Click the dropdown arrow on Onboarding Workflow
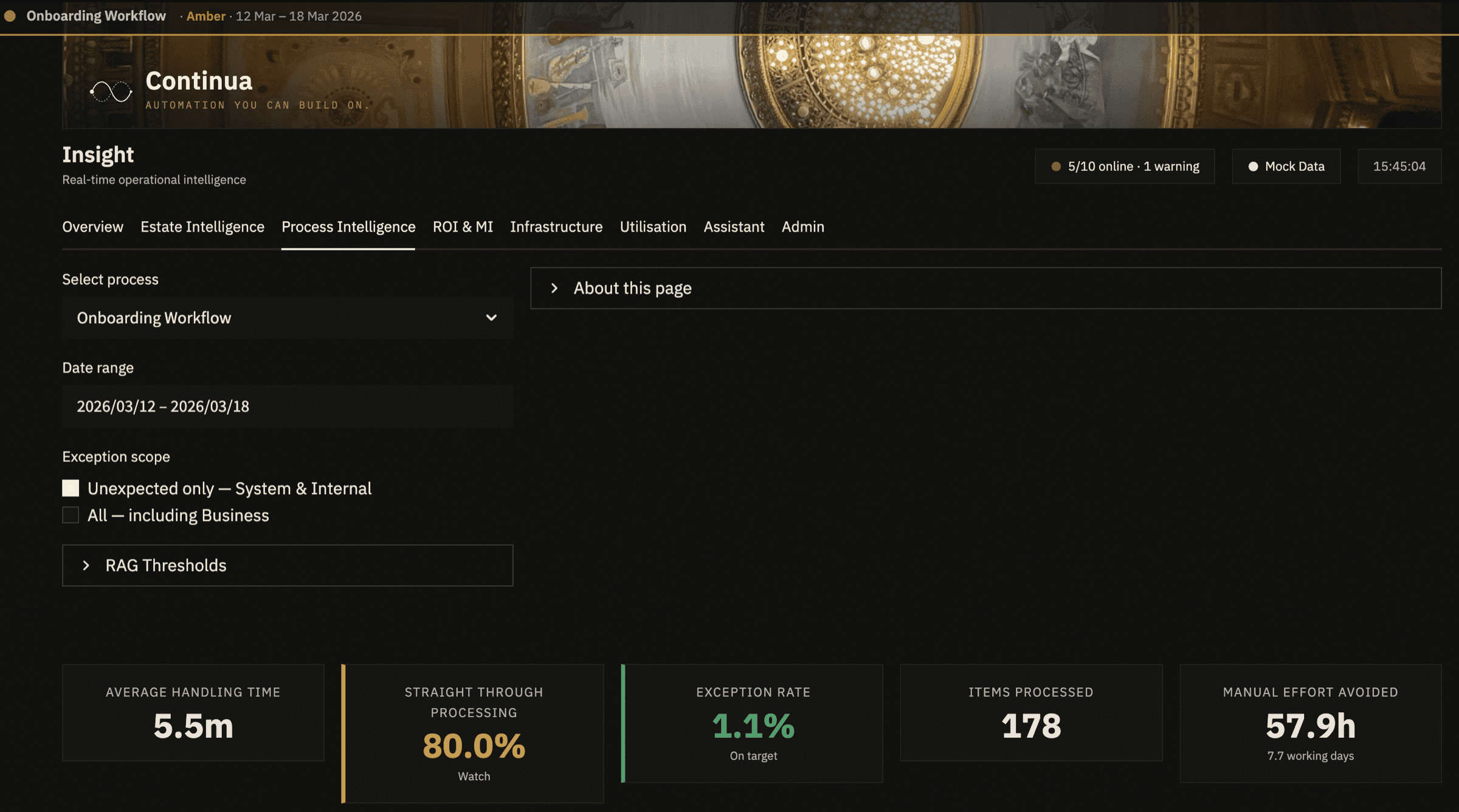Screen dimensions: 1459x812 pos(491,318)
